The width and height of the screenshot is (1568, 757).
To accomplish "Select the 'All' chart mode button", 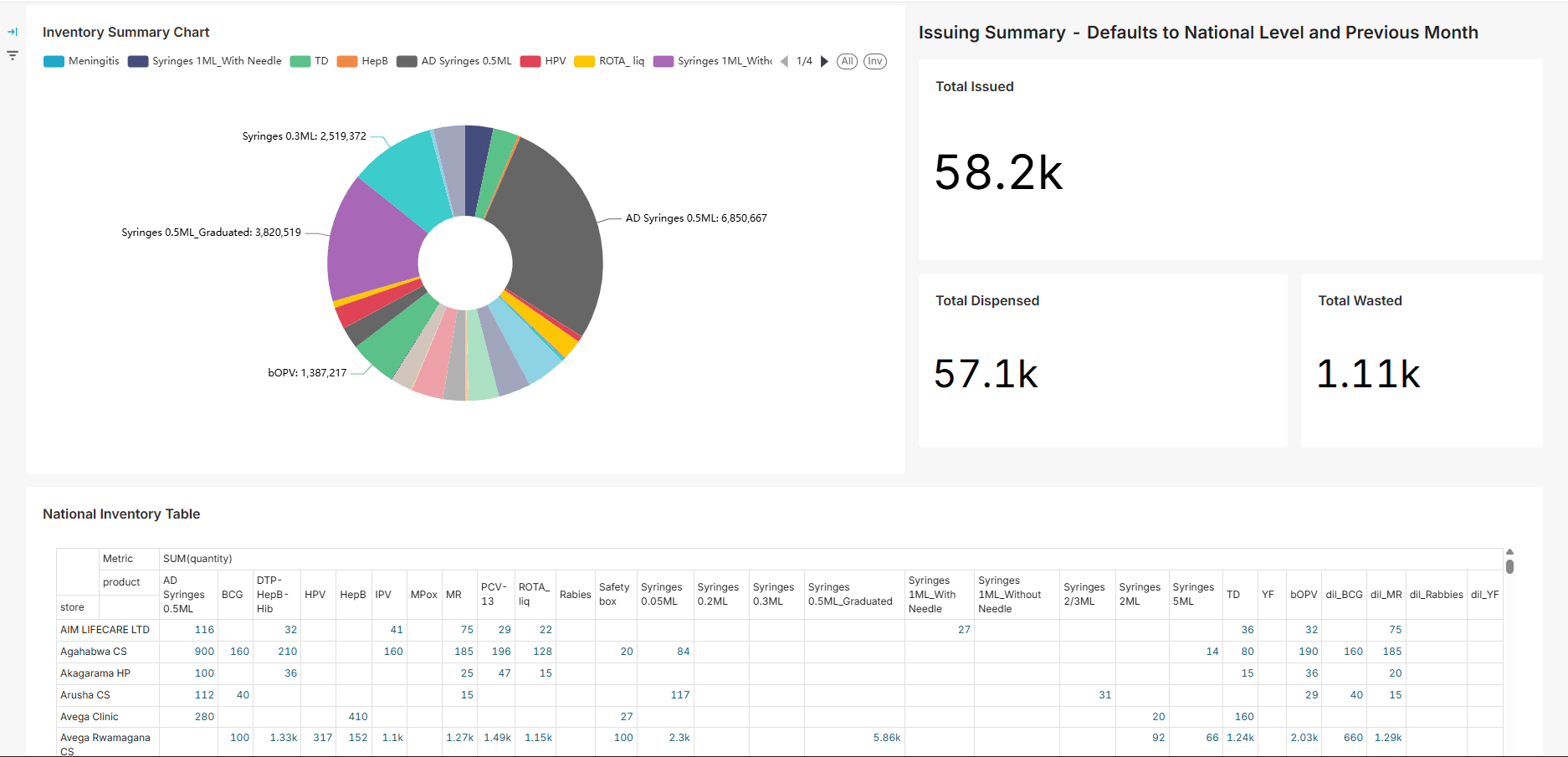I will [847, 60].
